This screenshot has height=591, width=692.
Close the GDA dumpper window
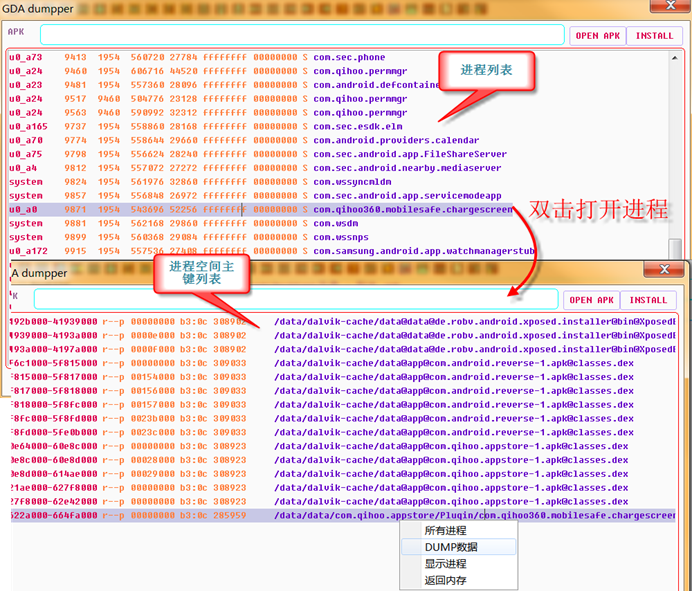pyautogui.click(x=670, y=5)
